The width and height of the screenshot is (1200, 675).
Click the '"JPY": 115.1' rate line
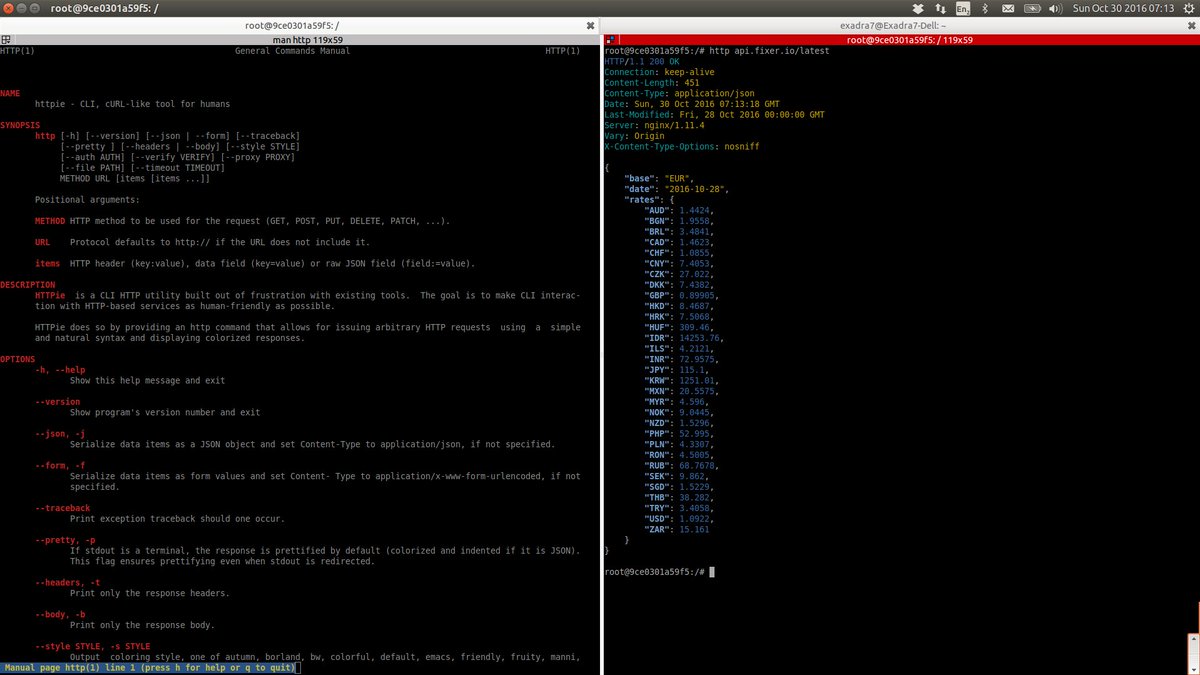[678, 370]
